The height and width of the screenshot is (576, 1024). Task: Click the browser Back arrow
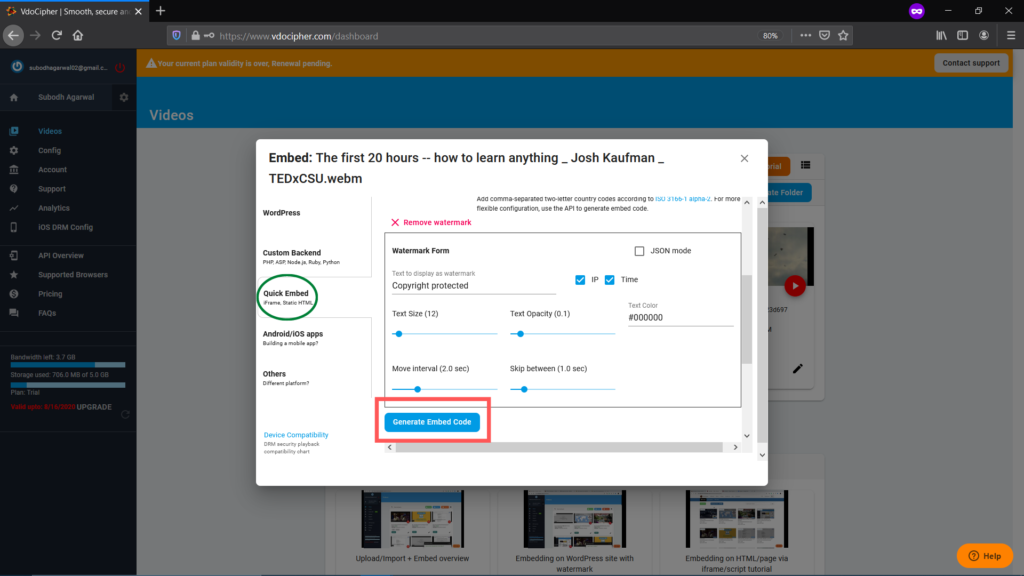pos(13,36)
